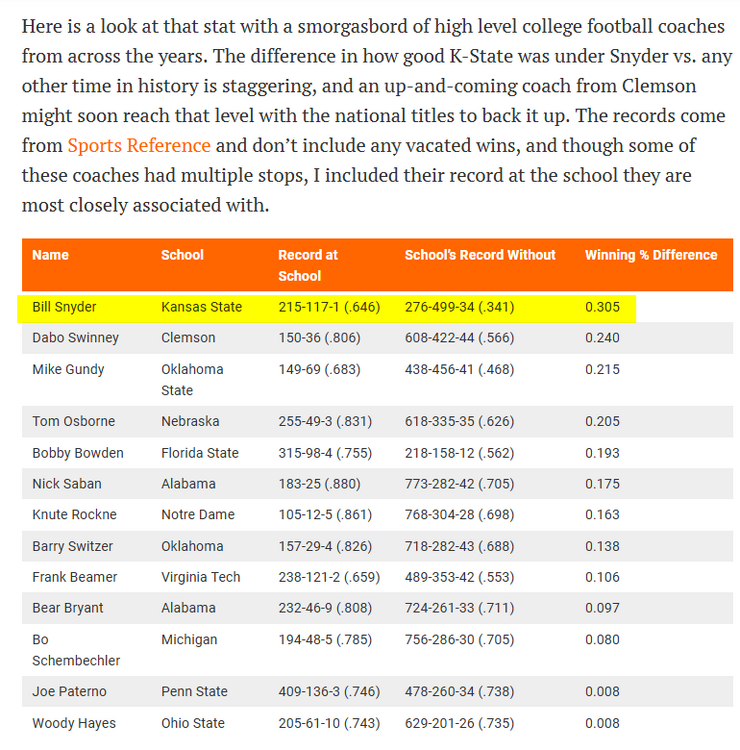Click the highlighted 0.305 difference value
740x750 pixels.
(602, 307)
